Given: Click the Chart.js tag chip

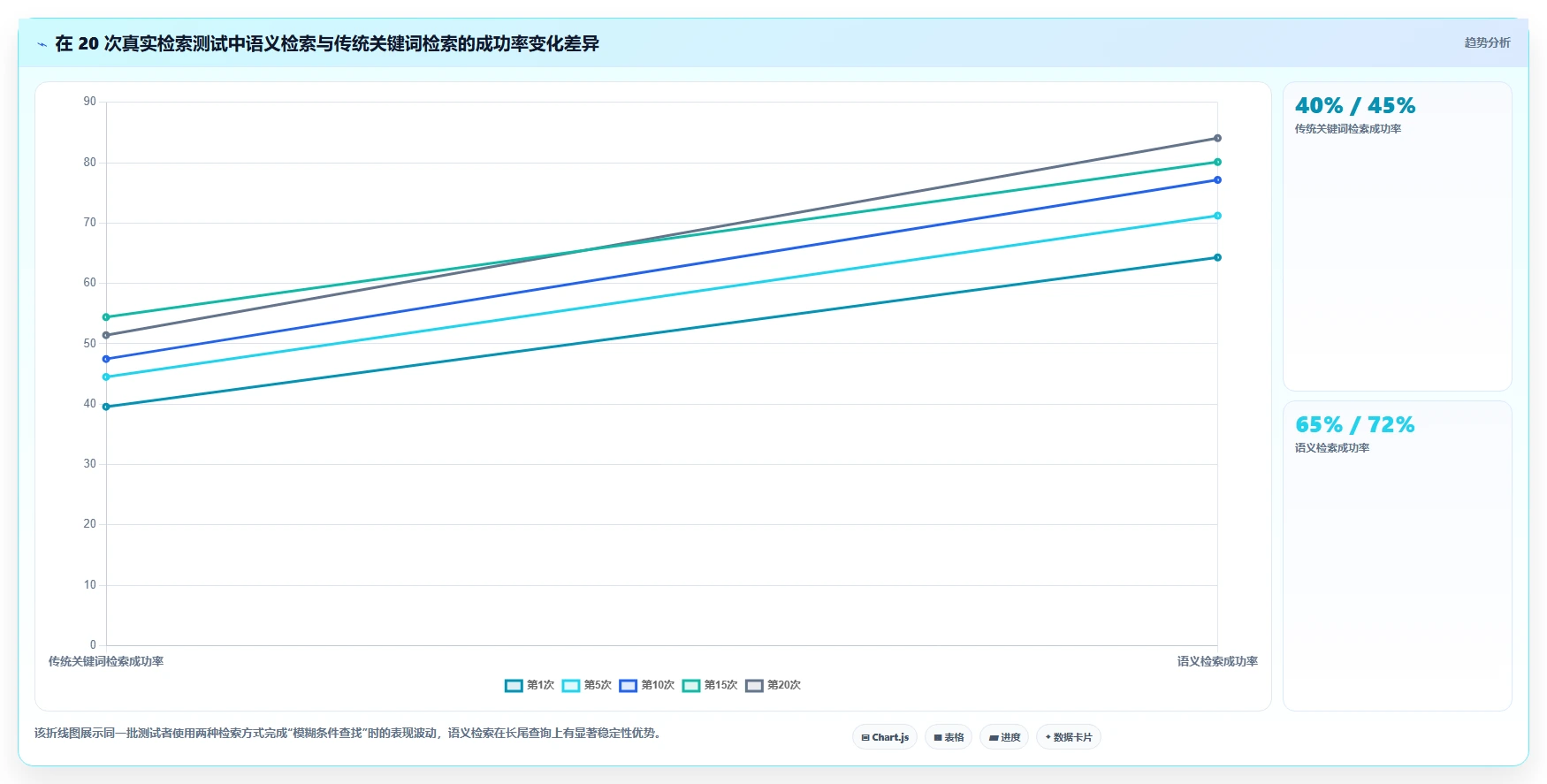Looking at the screenshot, I should click(885, 737).
